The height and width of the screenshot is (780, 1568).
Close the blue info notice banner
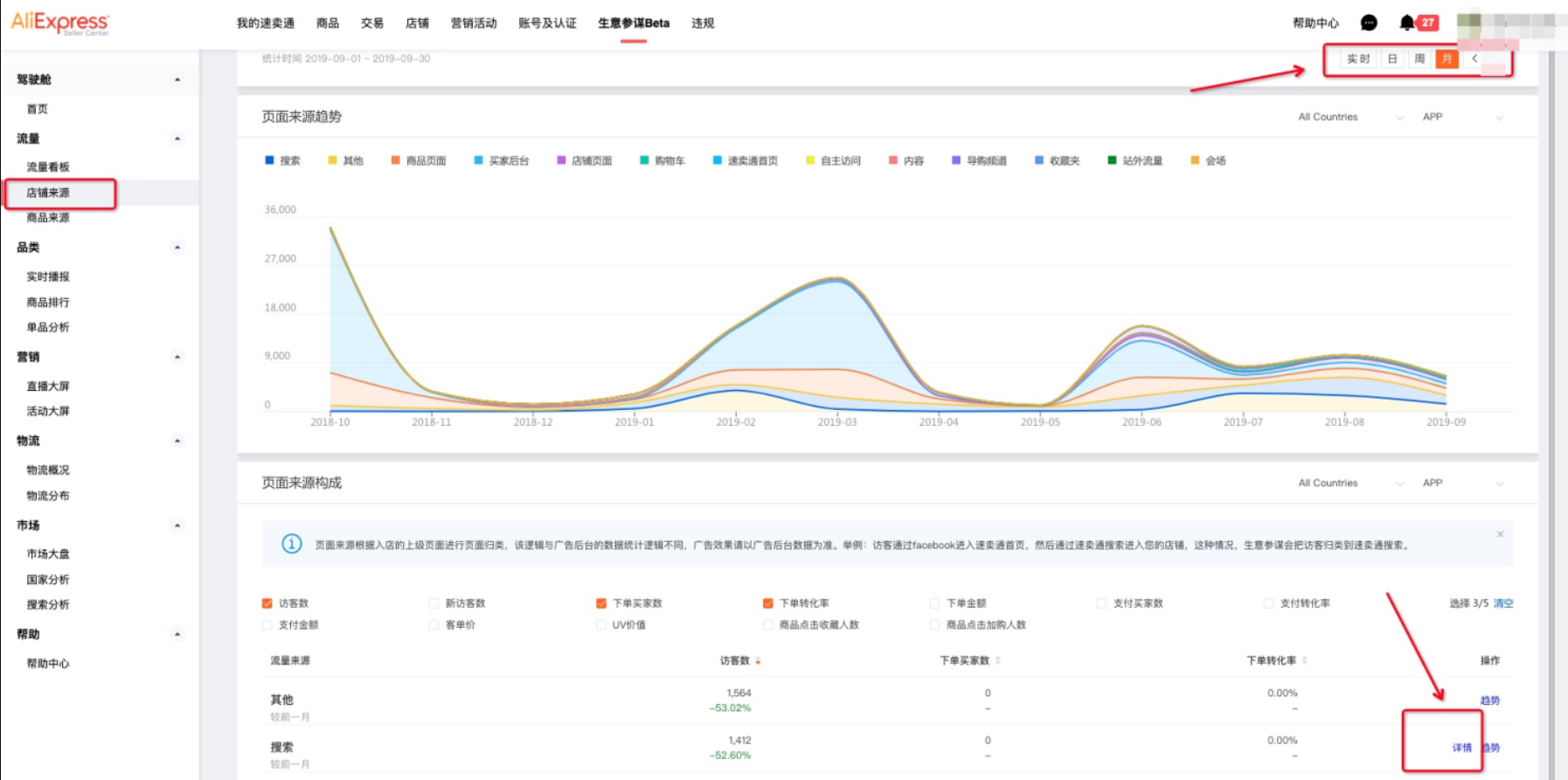(x=1500, y=534)
